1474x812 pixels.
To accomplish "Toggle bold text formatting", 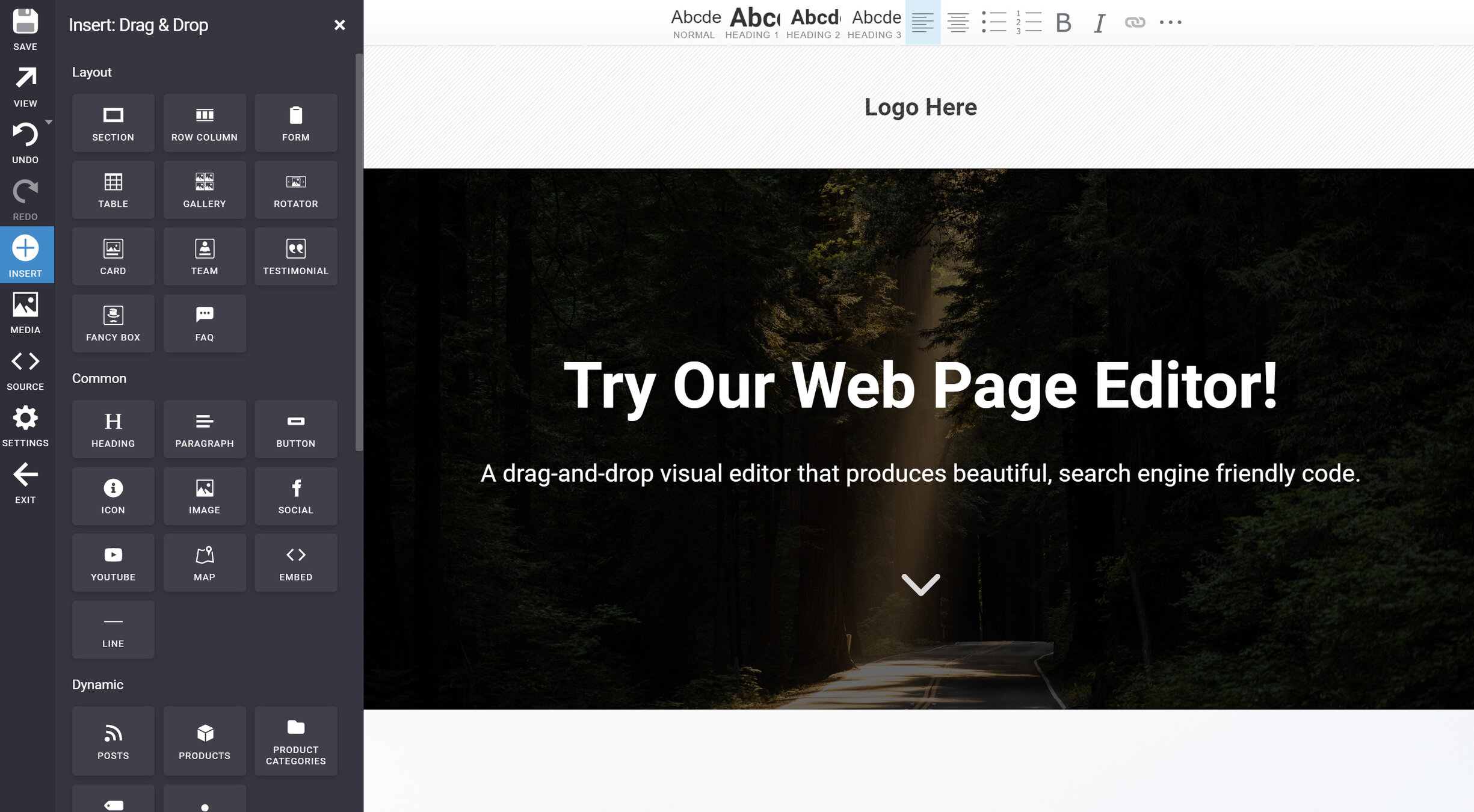I will (1063, 23).
